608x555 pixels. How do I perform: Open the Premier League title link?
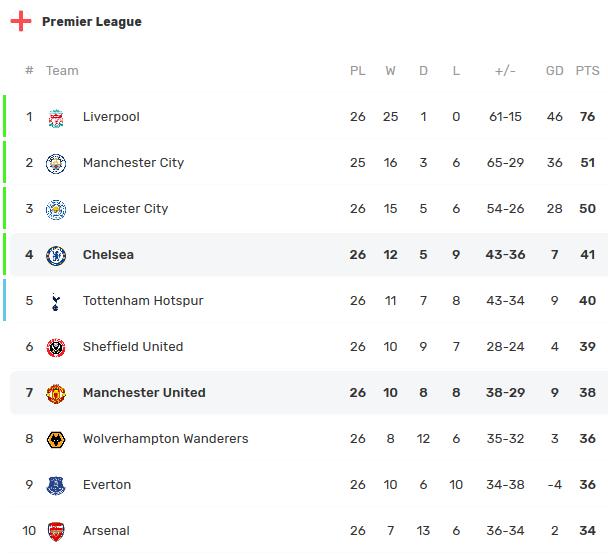[92, 22]
